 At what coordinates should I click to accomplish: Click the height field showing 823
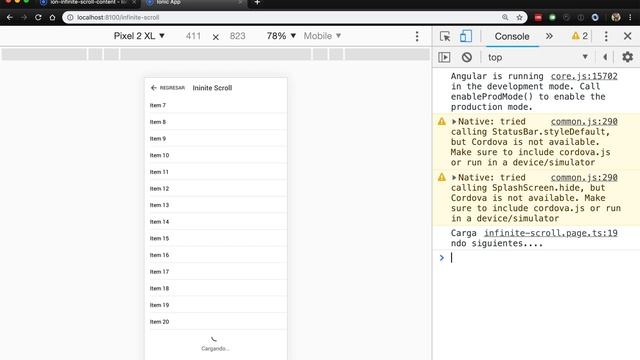click(238, 36)
